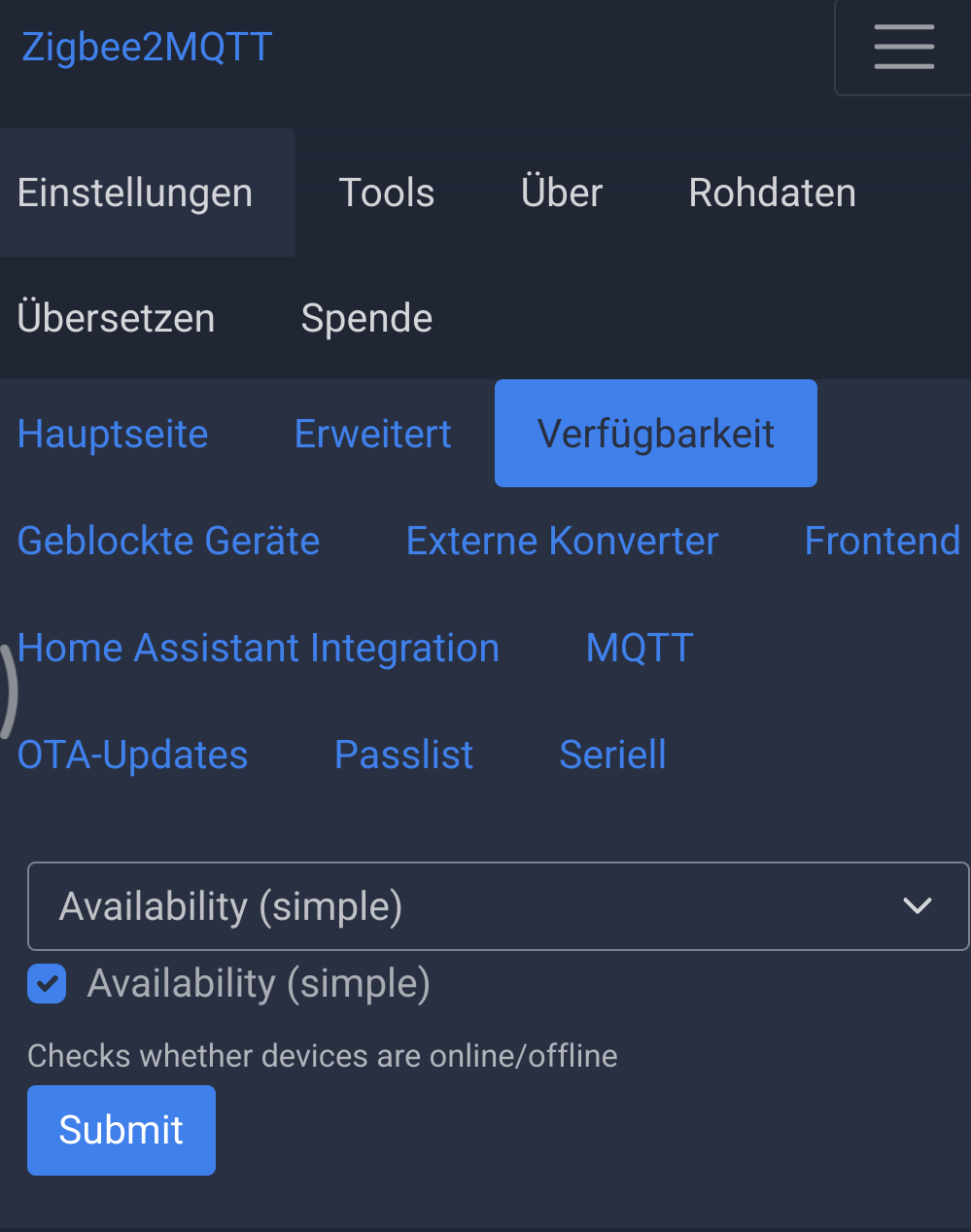Go to the Tools menu
Screen dimensions: 971x1232
pos(386,193)
